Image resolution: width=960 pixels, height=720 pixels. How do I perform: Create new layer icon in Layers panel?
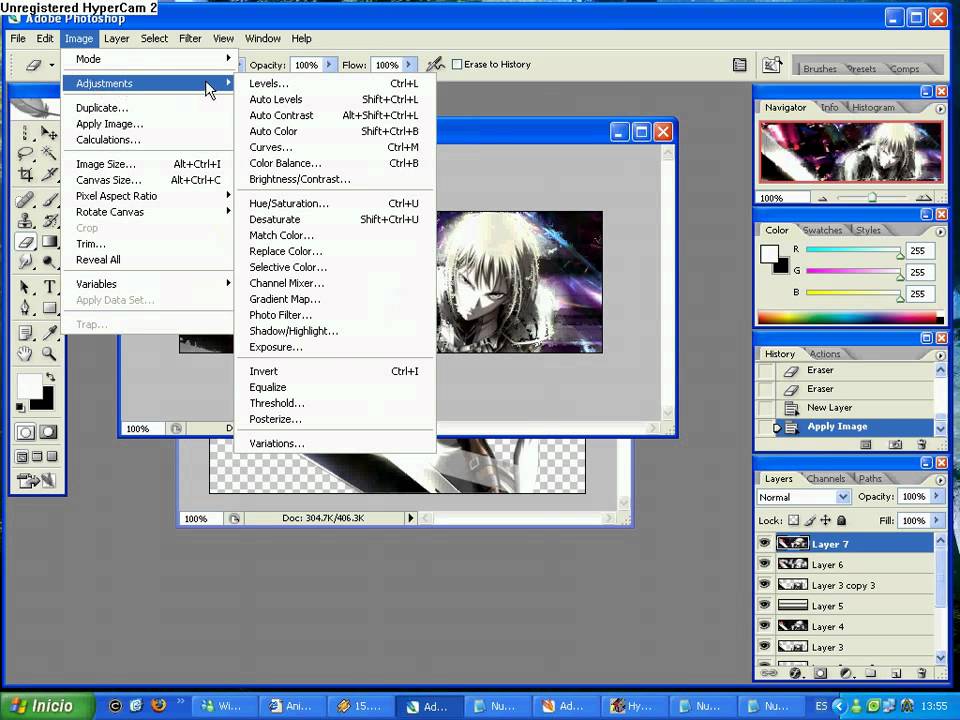[x=896, y=673]
